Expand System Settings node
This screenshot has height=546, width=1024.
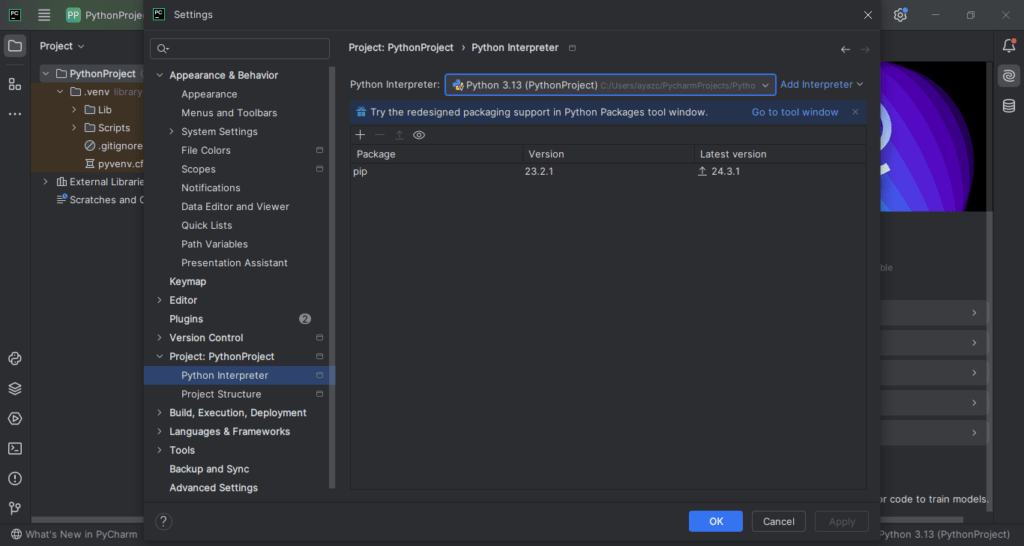pyautogui.click(x=172, y=132)
